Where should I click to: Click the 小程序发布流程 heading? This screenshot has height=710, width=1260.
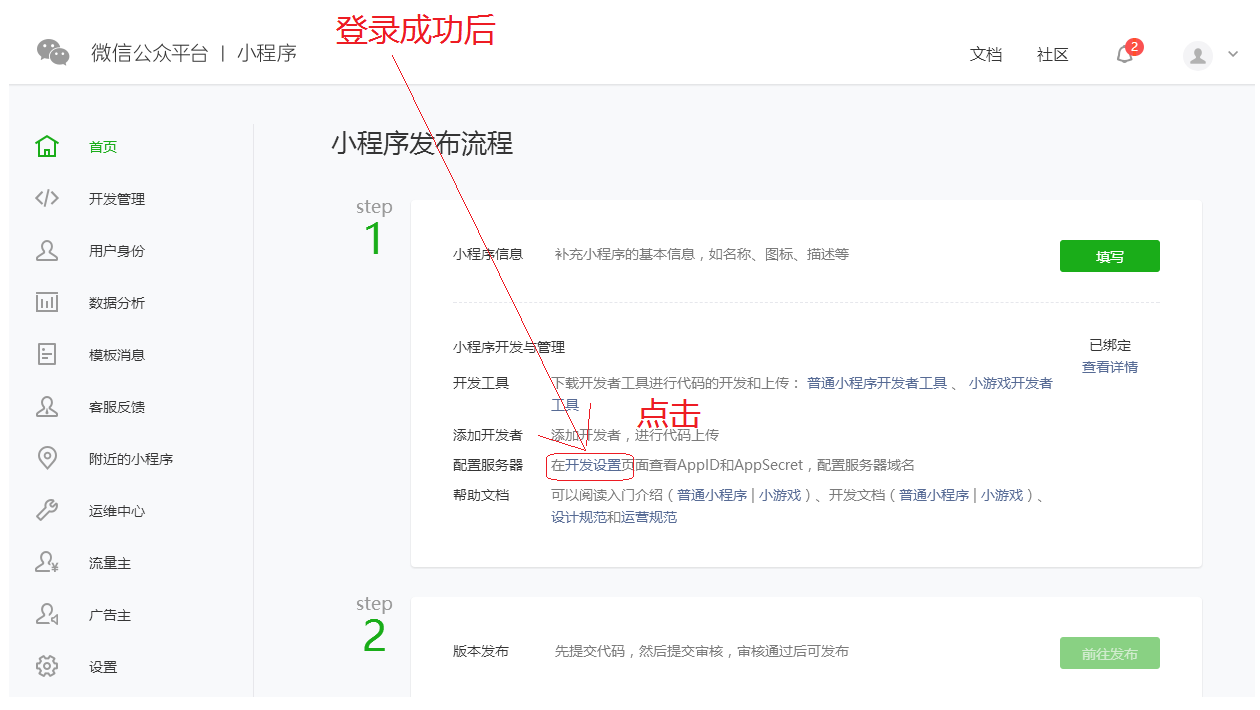point(422,143)
